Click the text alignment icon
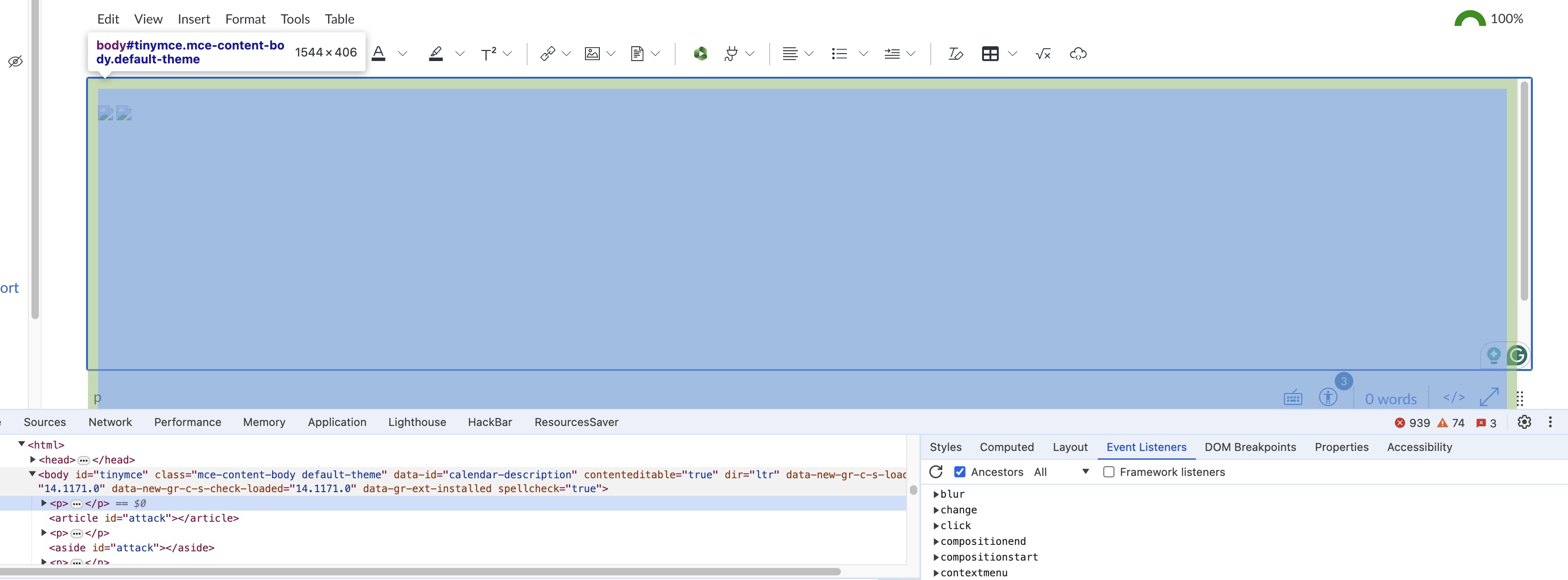 coord(790,54)
